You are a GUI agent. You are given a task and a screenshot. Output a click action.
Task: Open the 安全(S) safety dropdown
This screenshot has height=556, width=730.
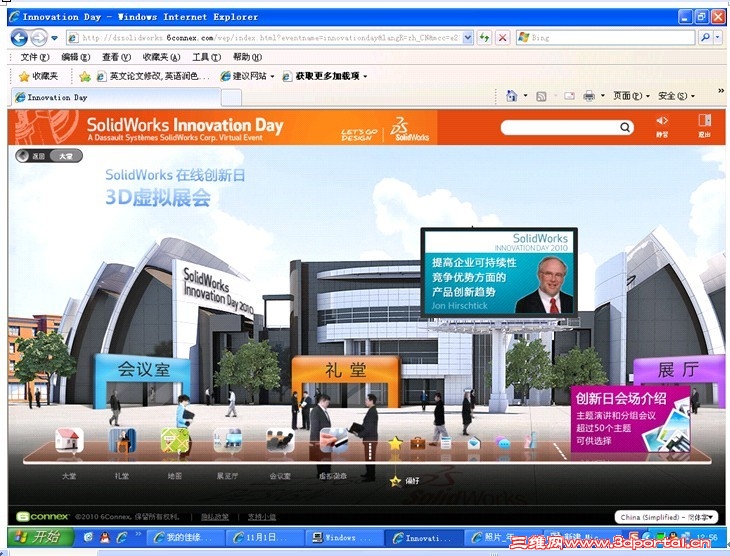676,96
